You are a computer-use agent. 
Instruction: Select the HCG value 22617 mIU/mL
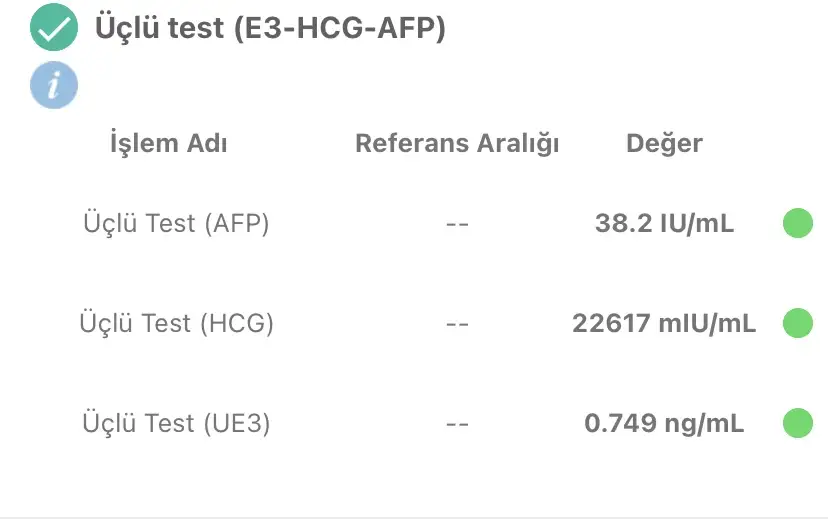664,323
